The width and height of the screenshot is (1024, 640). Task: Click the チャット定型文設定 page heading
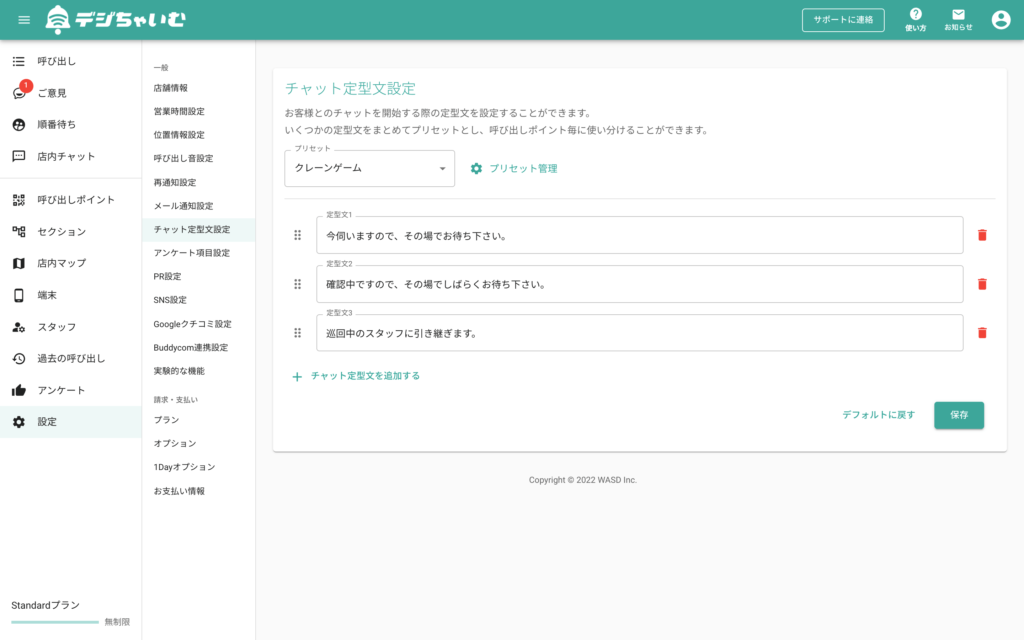[x=350, y=89]
